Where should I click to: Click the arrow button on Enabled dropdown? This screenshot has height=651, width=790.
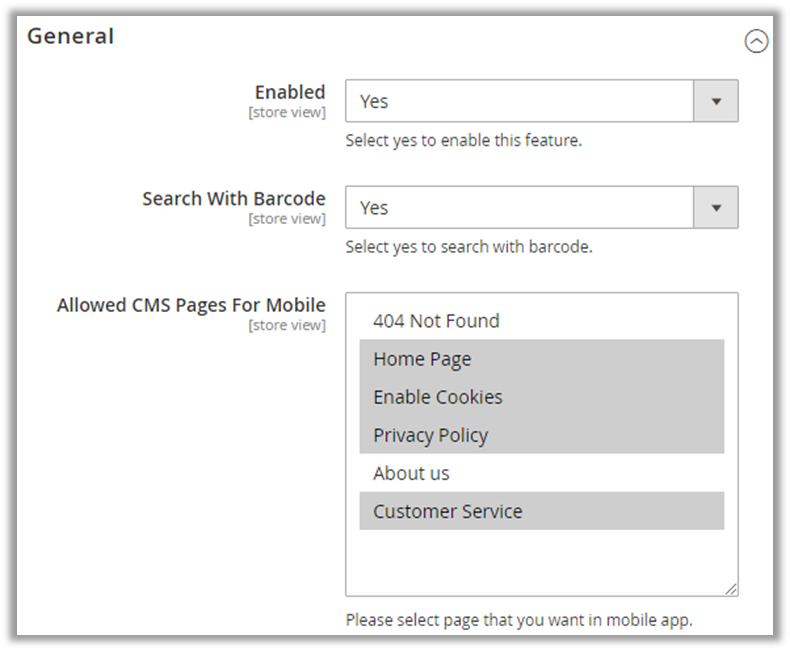coord(716,101)
